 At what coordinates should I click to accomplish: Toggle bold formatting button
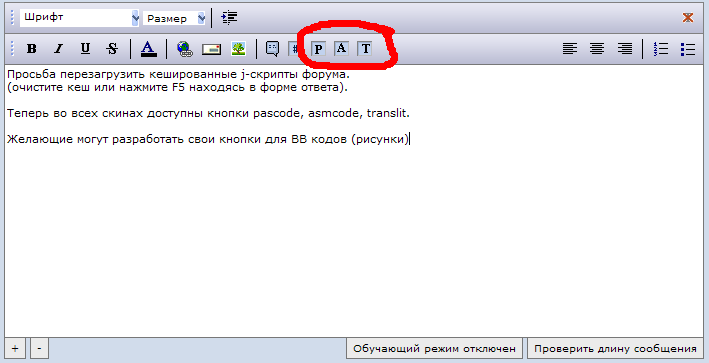pos(31,48)
